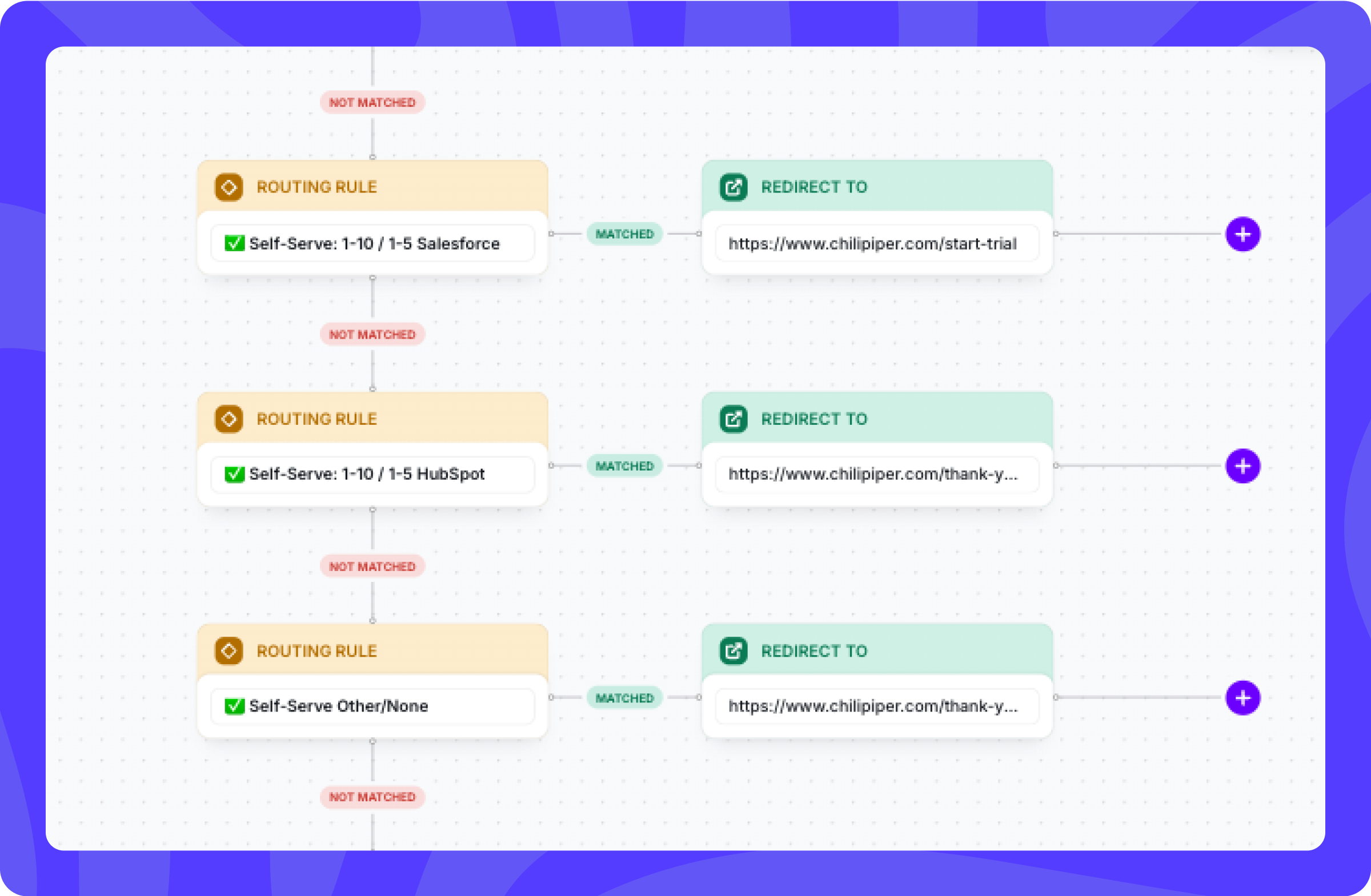
Task: Click the routing rule icon on the HubSpot rule card
Action: (x=228, y=419)
